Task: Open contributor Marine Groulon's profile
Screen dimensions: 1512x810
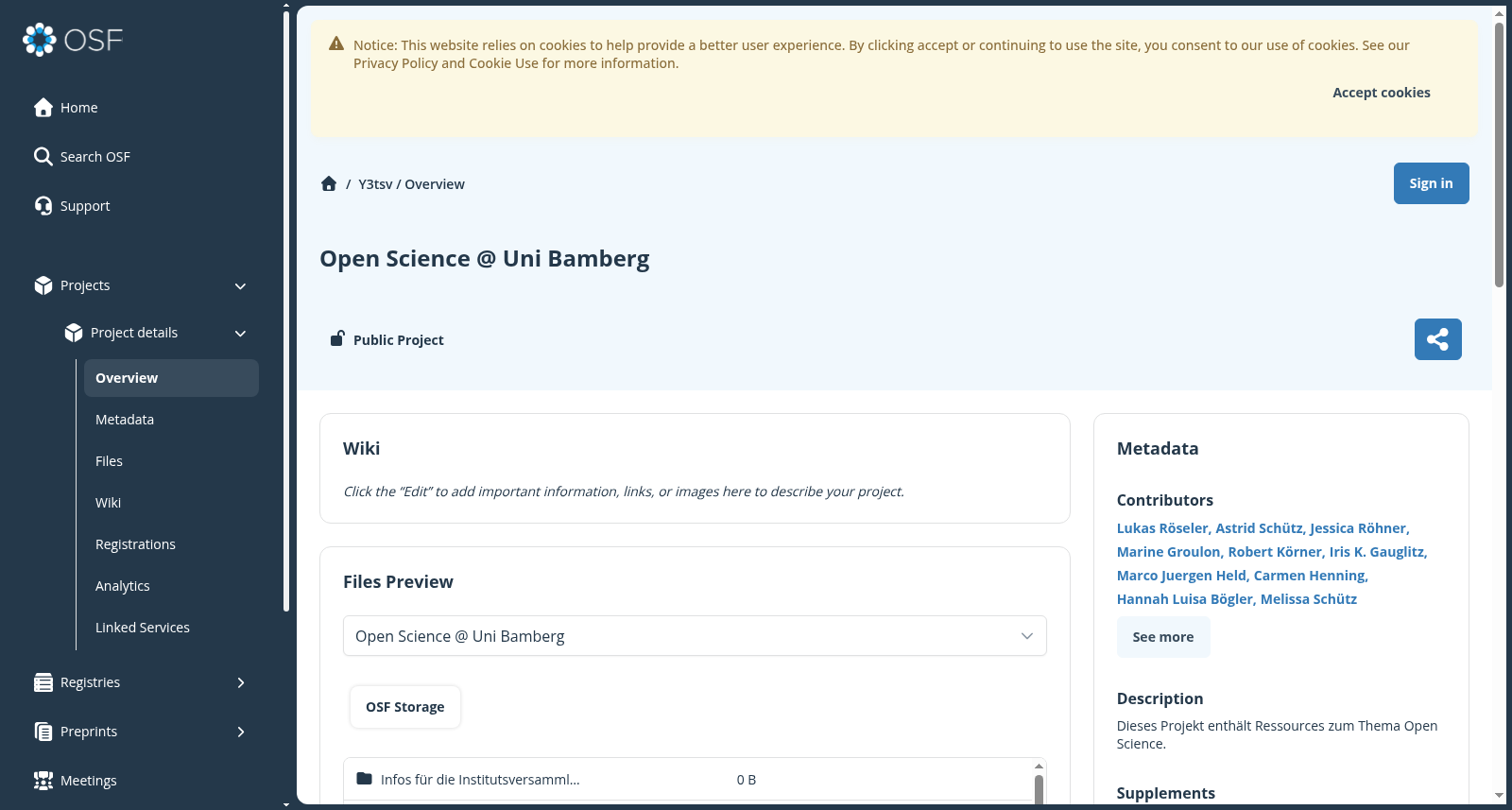Action: coord(1169,552)
